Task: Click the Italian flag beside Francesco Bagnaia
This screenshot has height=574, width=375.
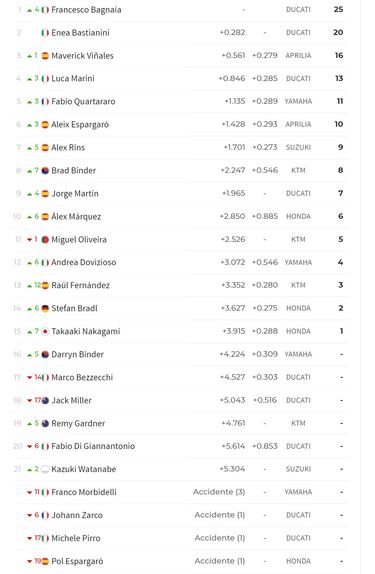Action: tap(45, 10)
